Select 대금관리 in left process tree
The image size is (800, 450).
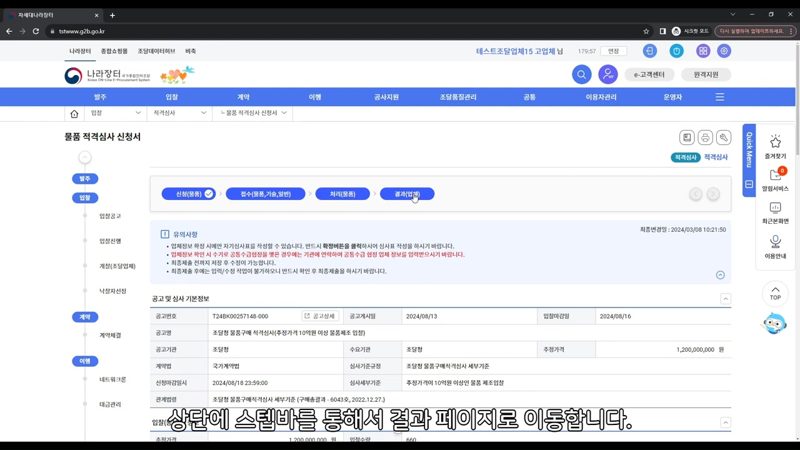[x=110, y=405]
